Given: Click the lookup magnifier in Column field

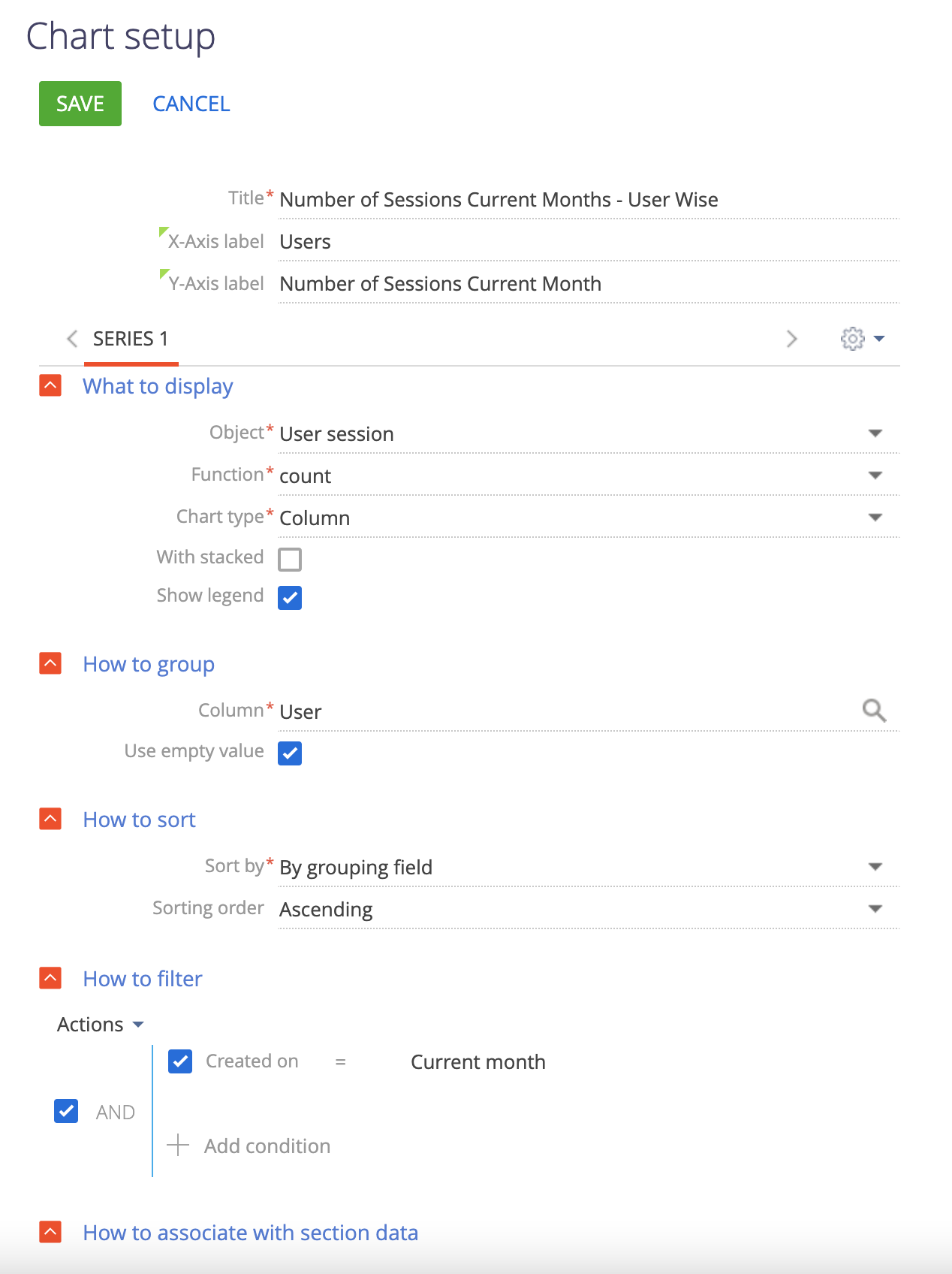Looking at the screenshot, I should pyautogui.click(x=874, y=710).
